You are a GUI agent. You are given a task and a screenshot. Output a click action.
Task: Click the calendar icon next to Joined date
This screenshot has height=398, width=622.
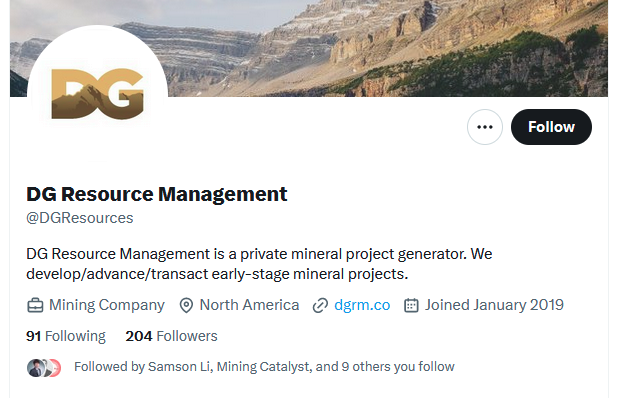click(x=411, y=306)
